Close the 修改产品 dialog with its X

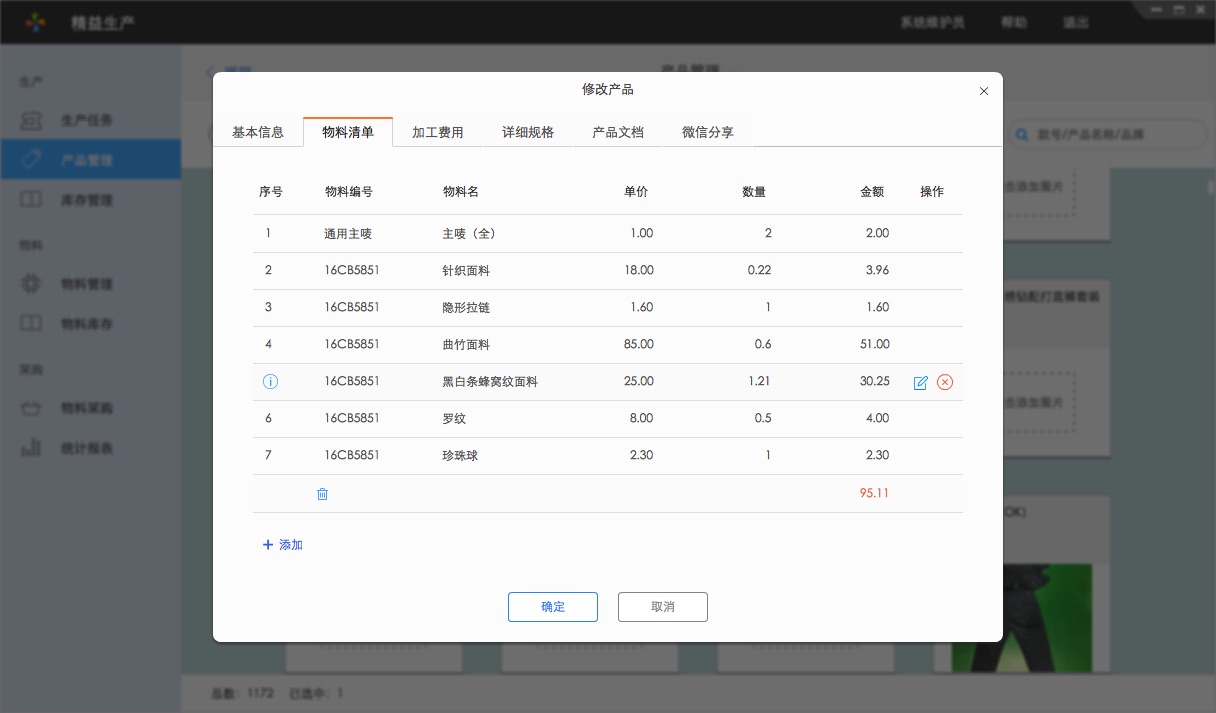pos(983,91)
